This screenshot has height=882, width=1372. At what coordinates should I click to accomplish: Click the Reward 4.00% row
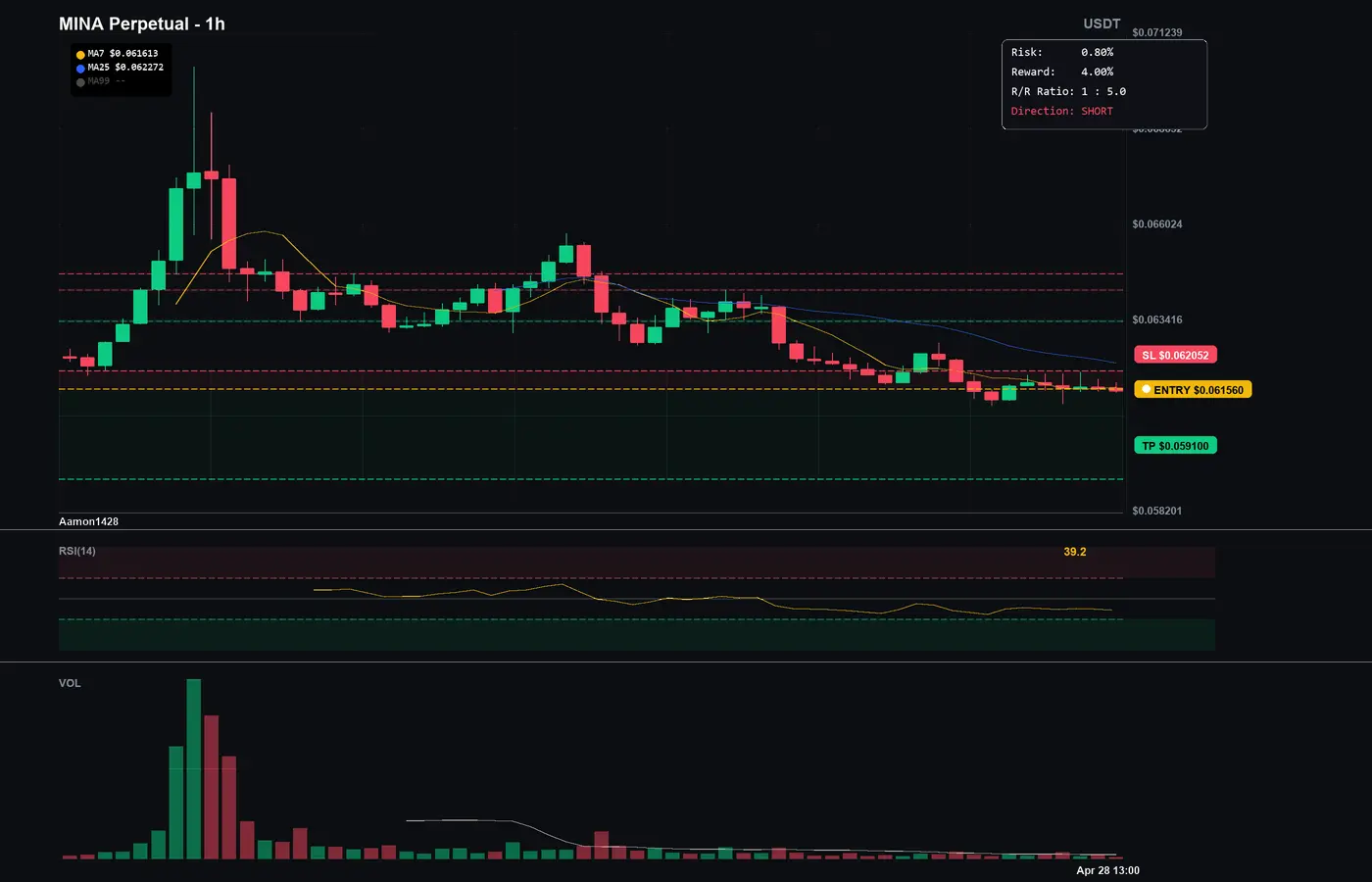(x=1062, y=72)
